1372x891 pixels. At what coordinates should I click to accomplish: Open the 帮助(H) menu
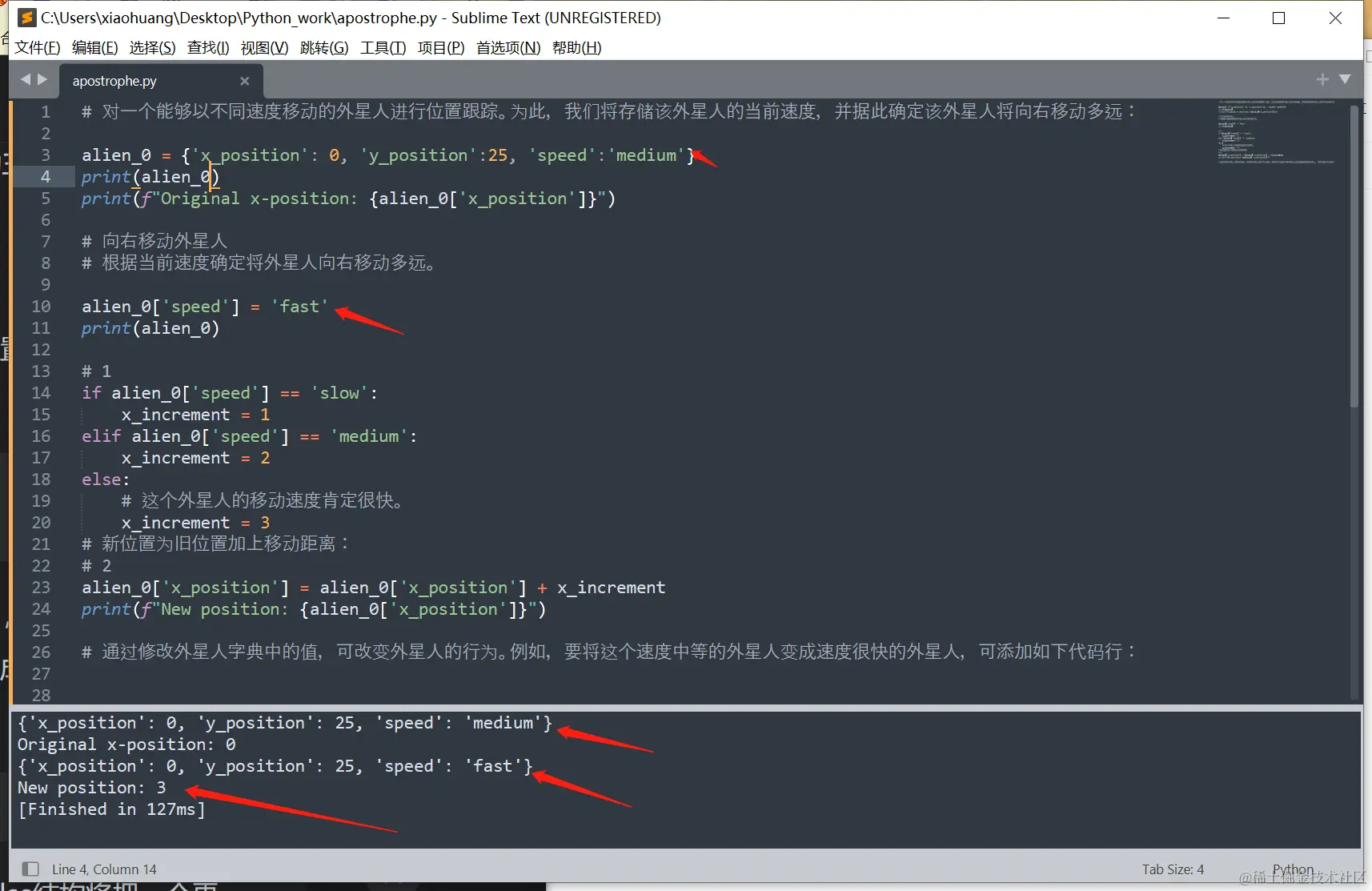[x=576, y=48]
